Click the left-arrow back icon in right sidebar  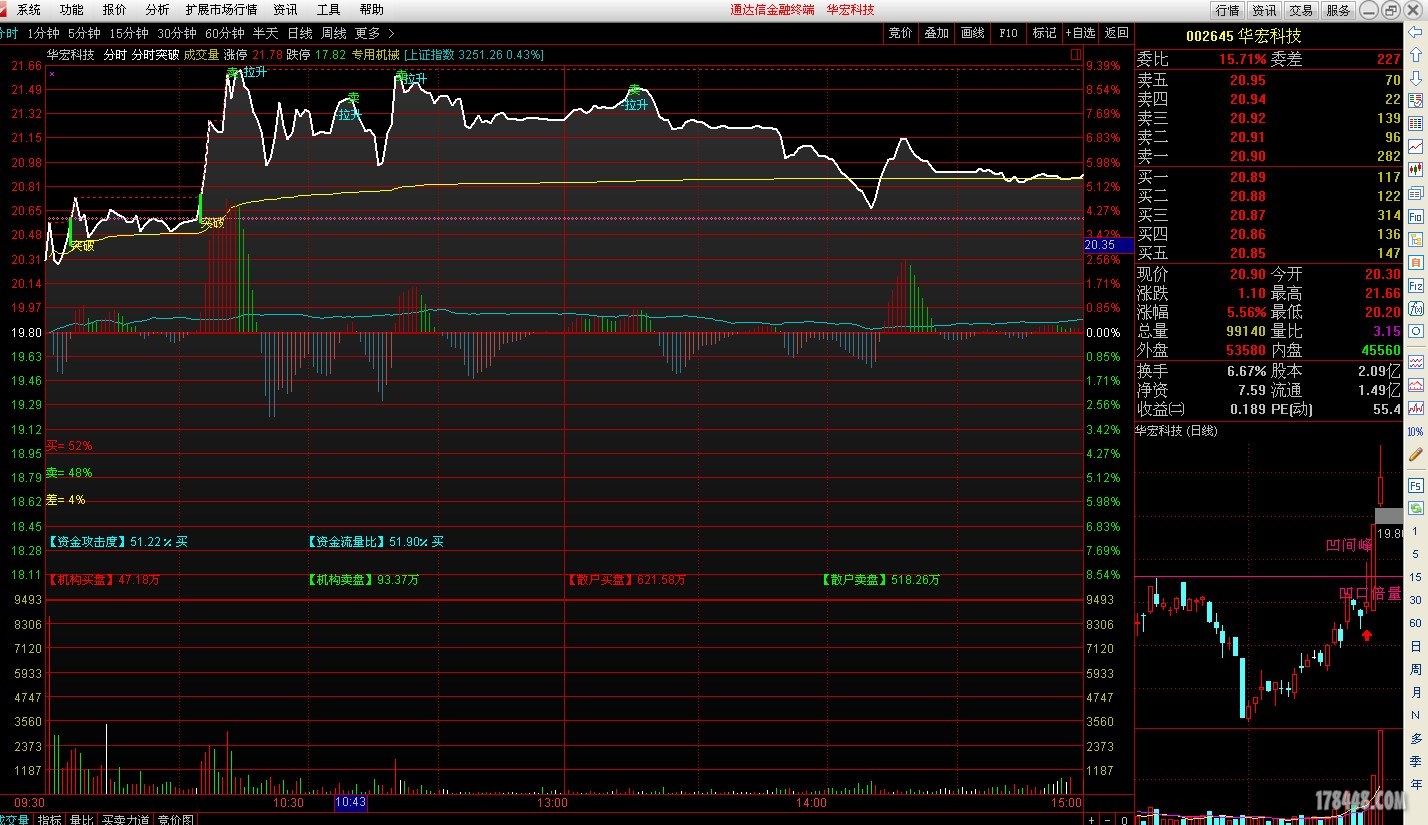point(1416,33)
